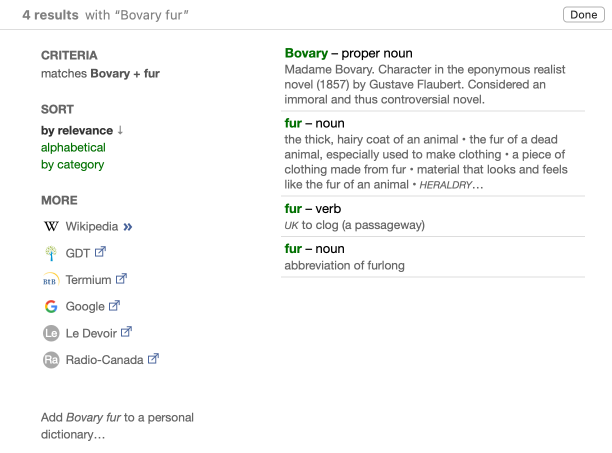Viewport: 612px width, 453px height.
Task: Open the fur furlong abbreviation entry
Action: [293, 248]
